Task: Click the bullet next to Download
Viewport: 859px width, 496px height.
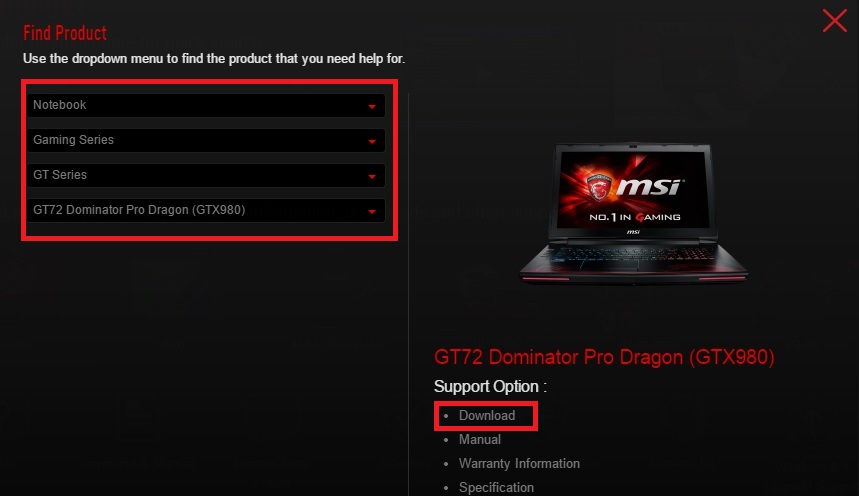Action: [446, 416]
